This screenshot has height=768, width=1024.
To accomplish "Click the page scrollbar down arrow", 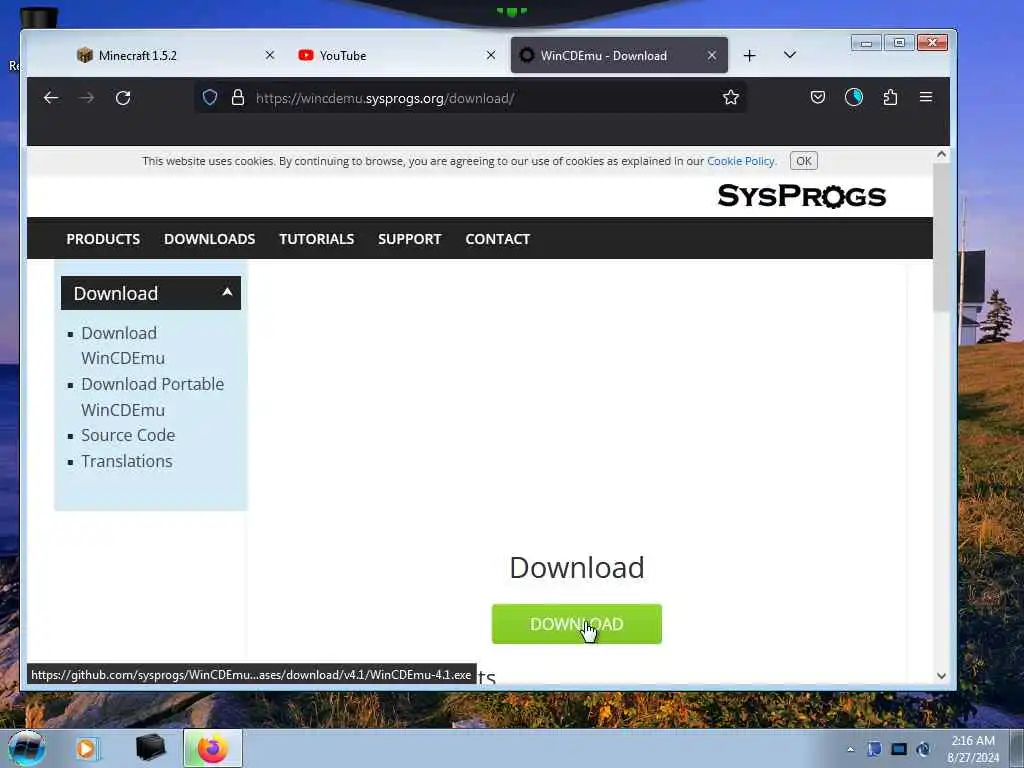I will (x=941, y=676).
